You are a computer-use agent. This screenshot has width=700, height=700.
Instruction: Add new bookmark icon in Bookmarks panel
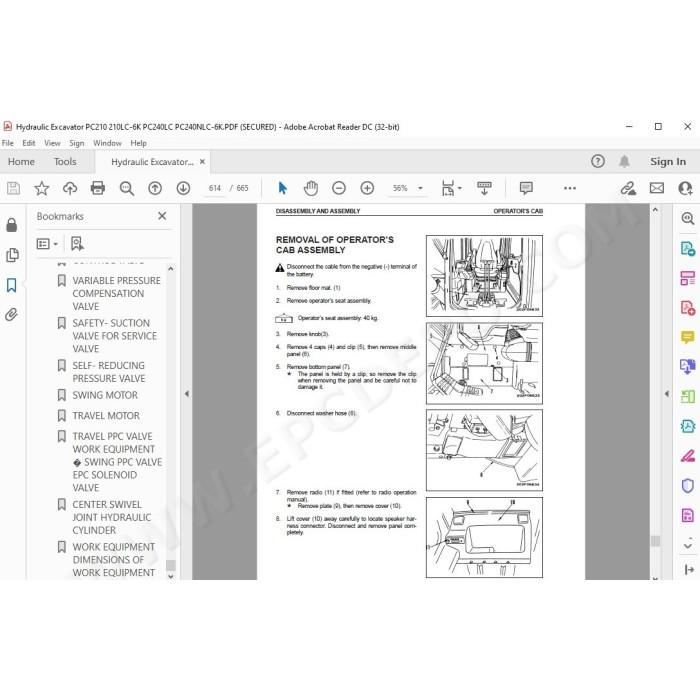tap(77, 244)
